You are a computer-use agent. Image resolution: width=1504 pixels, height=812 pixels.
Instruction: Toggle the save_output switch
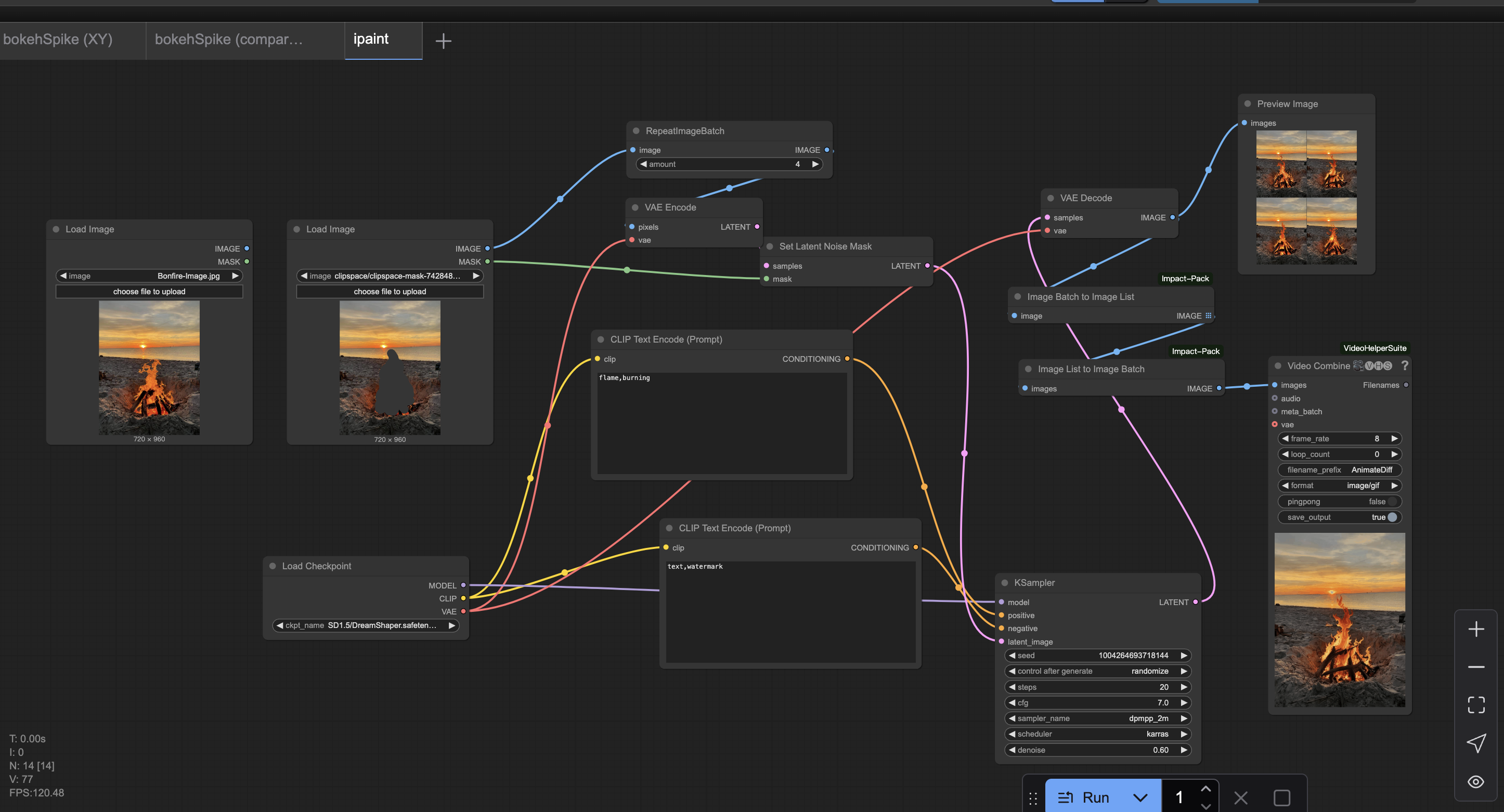click(1392, 517)
